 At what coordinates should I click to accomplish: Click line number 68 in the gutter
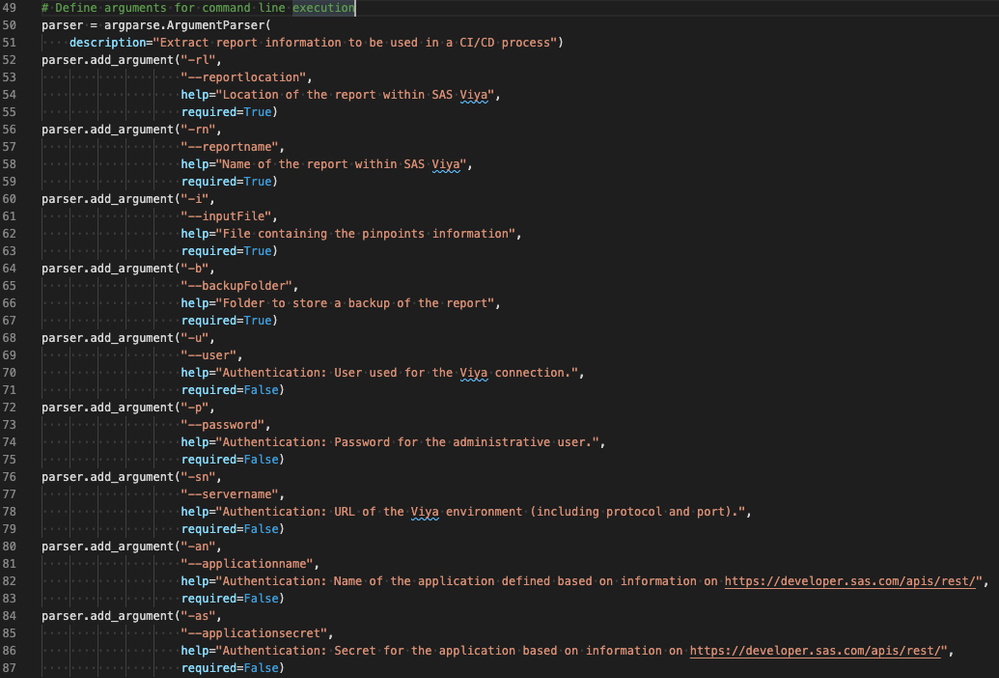[11, 338]
